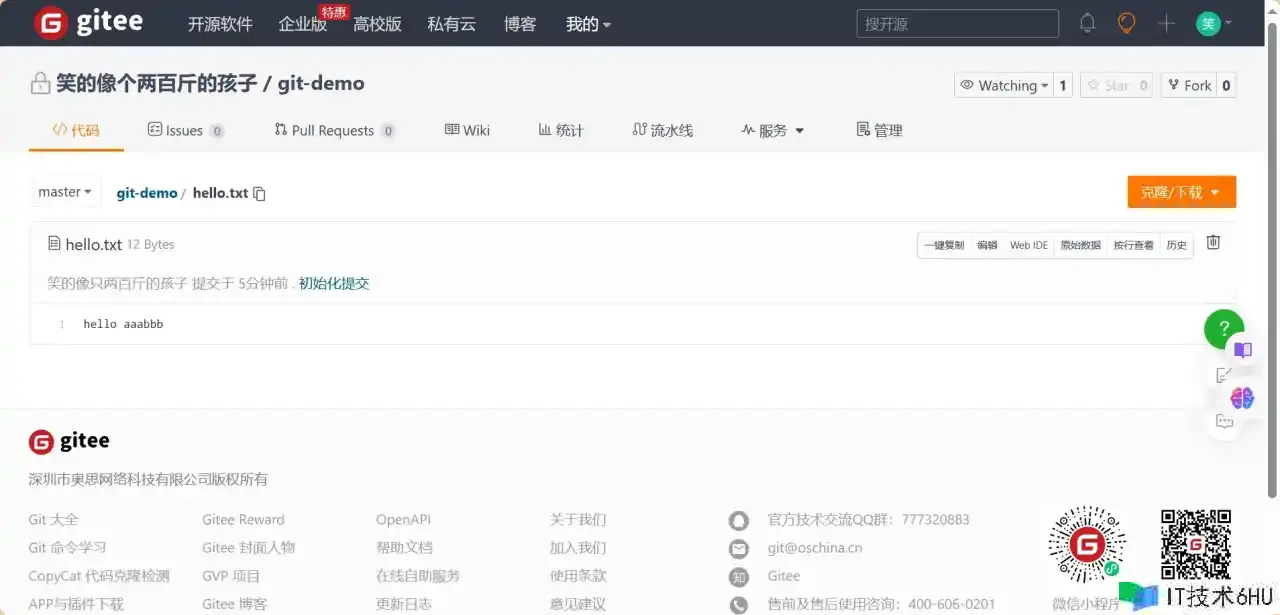Expand the master branch dropdown
Viewport: 1280px width, 615px height.
coord(65,191)
